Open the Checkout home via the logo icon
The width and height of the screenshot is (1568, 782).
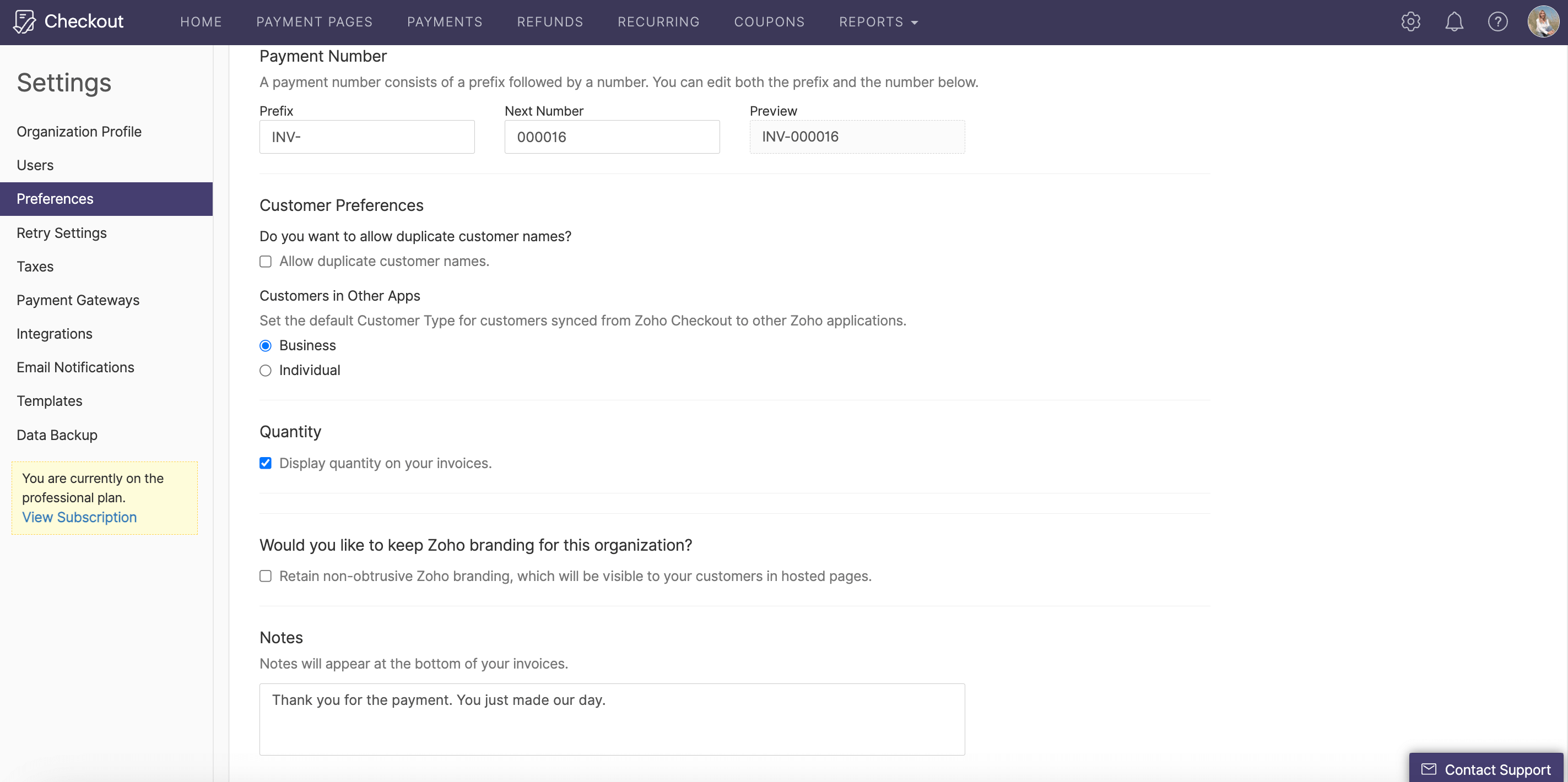pos(24,21)
